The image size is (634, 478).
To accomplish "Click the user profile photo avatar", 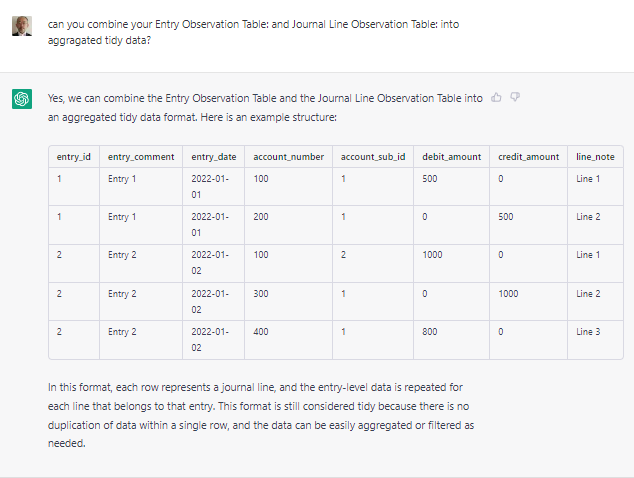I will [x=22, y=26].
